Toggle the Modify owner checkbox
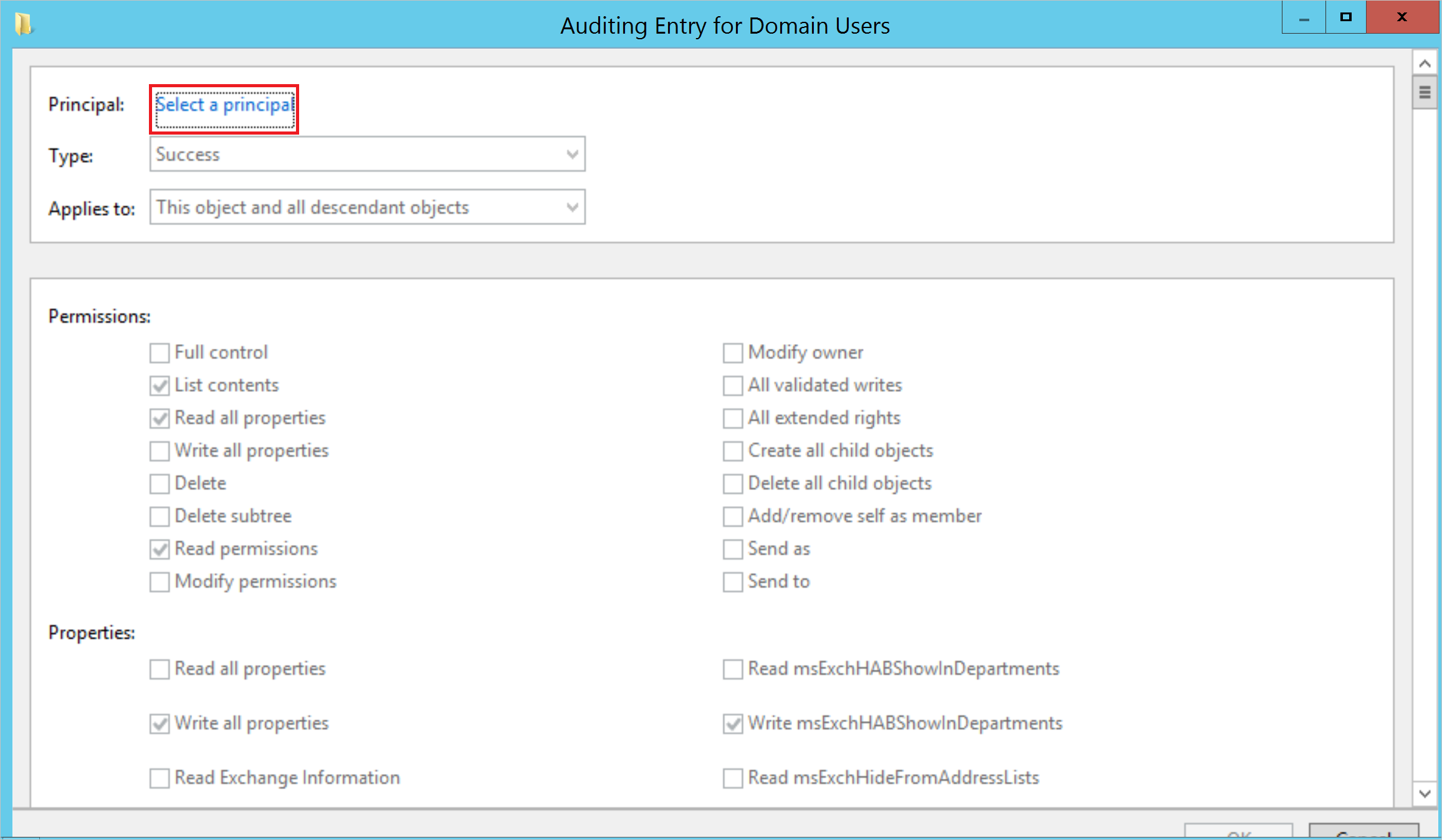This screenshot has width=1442, height=840. click(x=732, y=352)
